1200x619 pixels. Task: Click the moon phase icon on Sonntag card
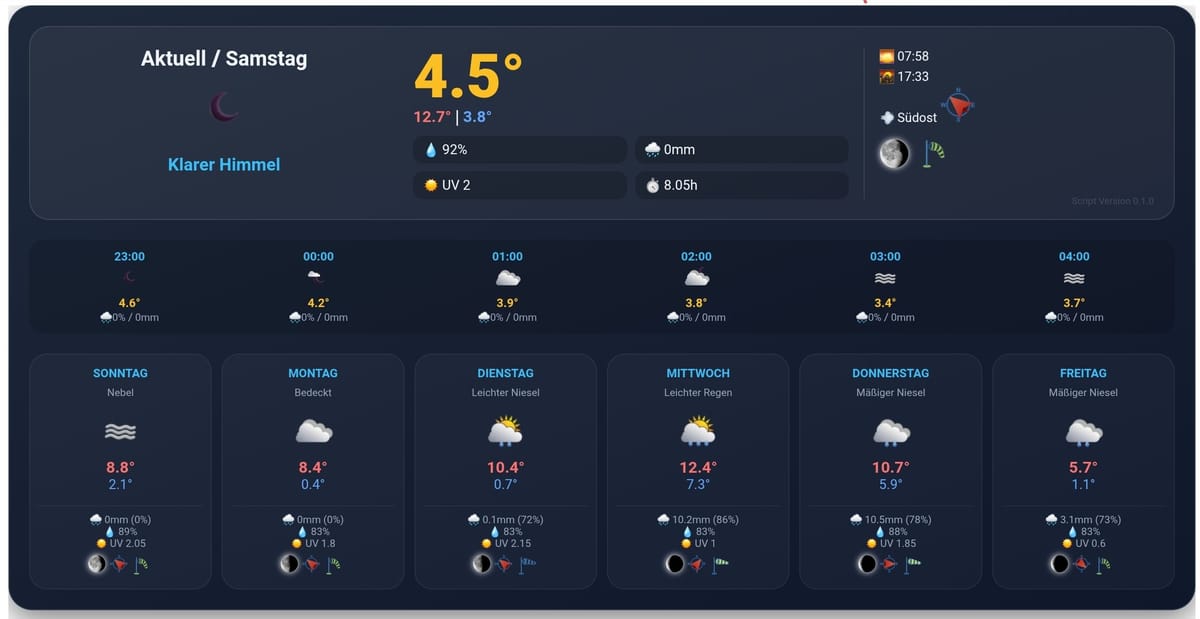pyautogui.click(x=96, y=564)
